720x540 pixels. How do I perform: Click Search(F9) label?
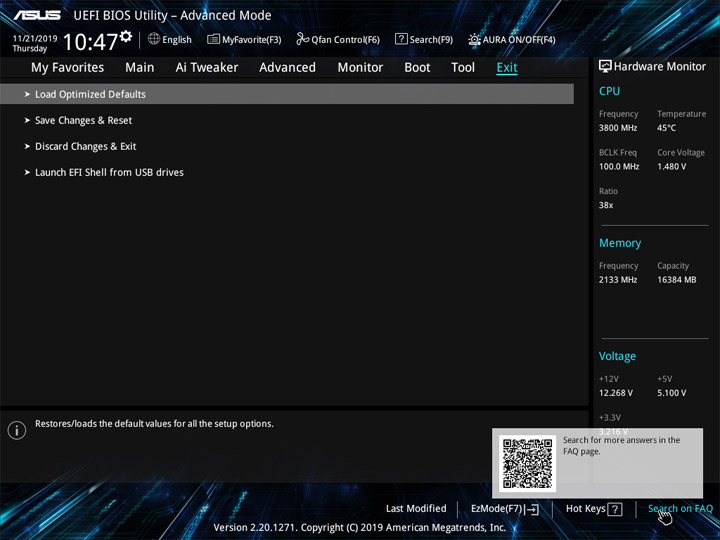point(431,40)
